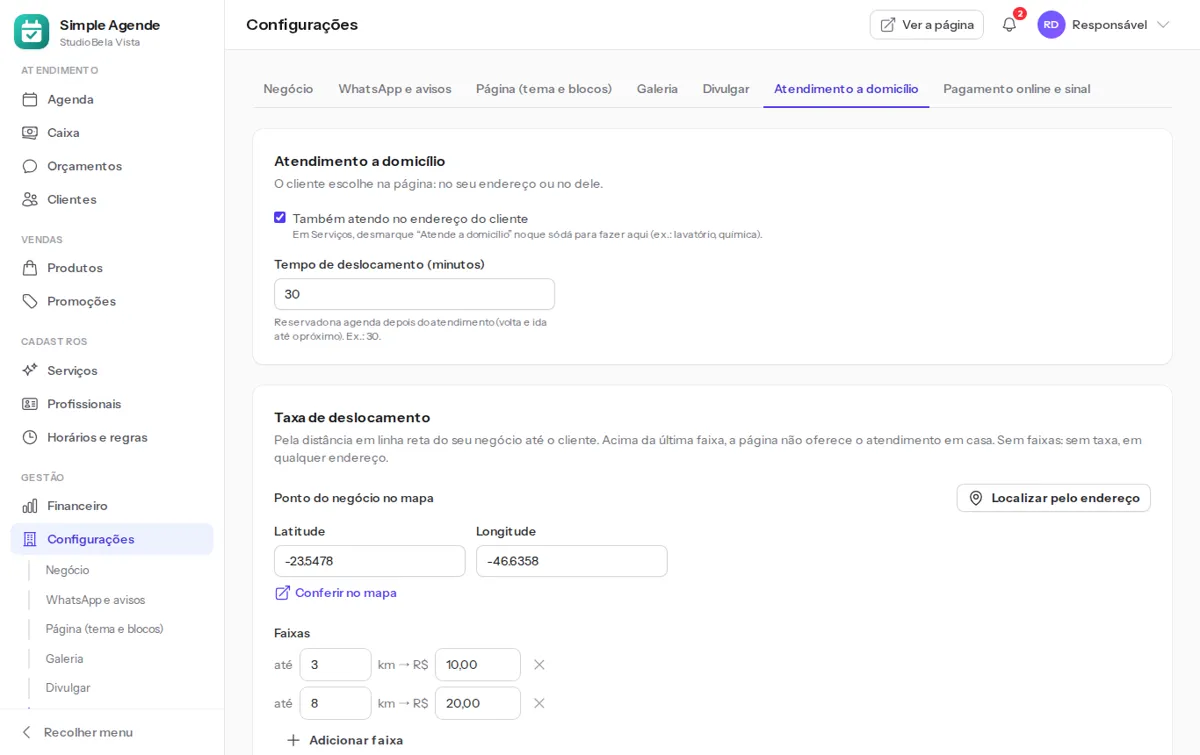
Task: Open Horários e regras
Action: coord(112,437)
